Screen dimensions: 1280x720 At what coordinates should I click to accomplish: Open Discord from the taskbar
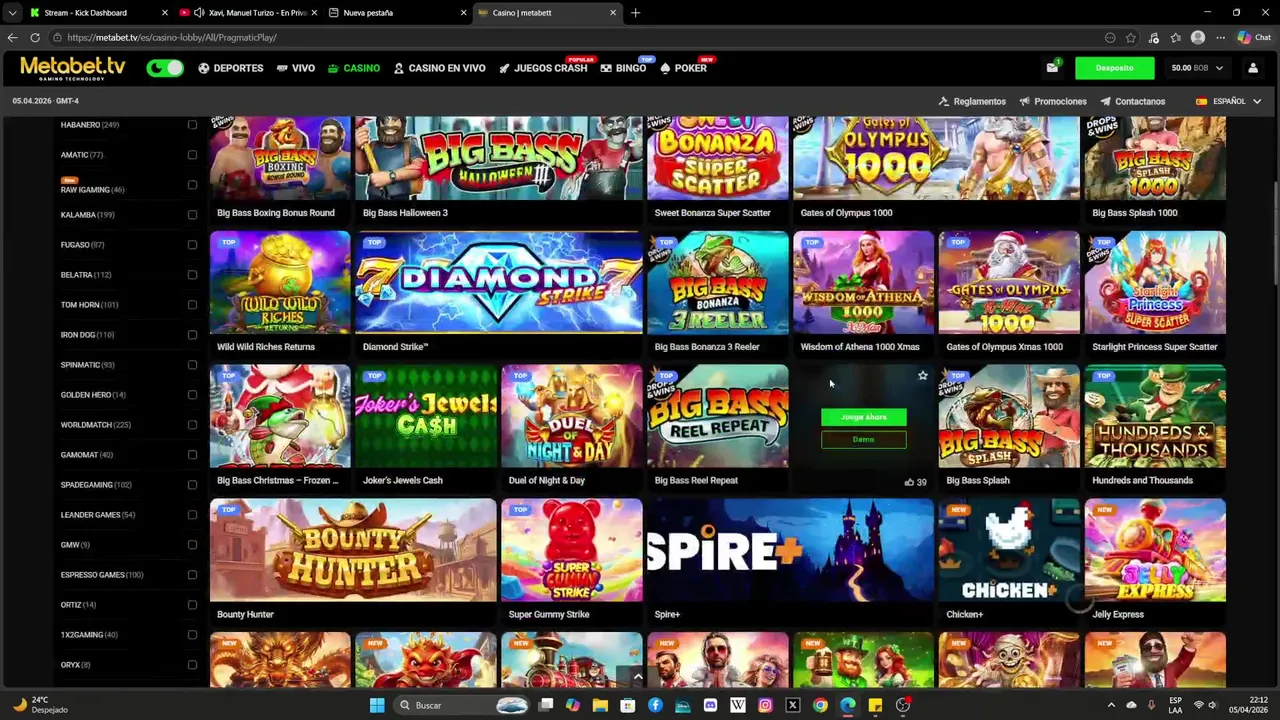point(710,705)
